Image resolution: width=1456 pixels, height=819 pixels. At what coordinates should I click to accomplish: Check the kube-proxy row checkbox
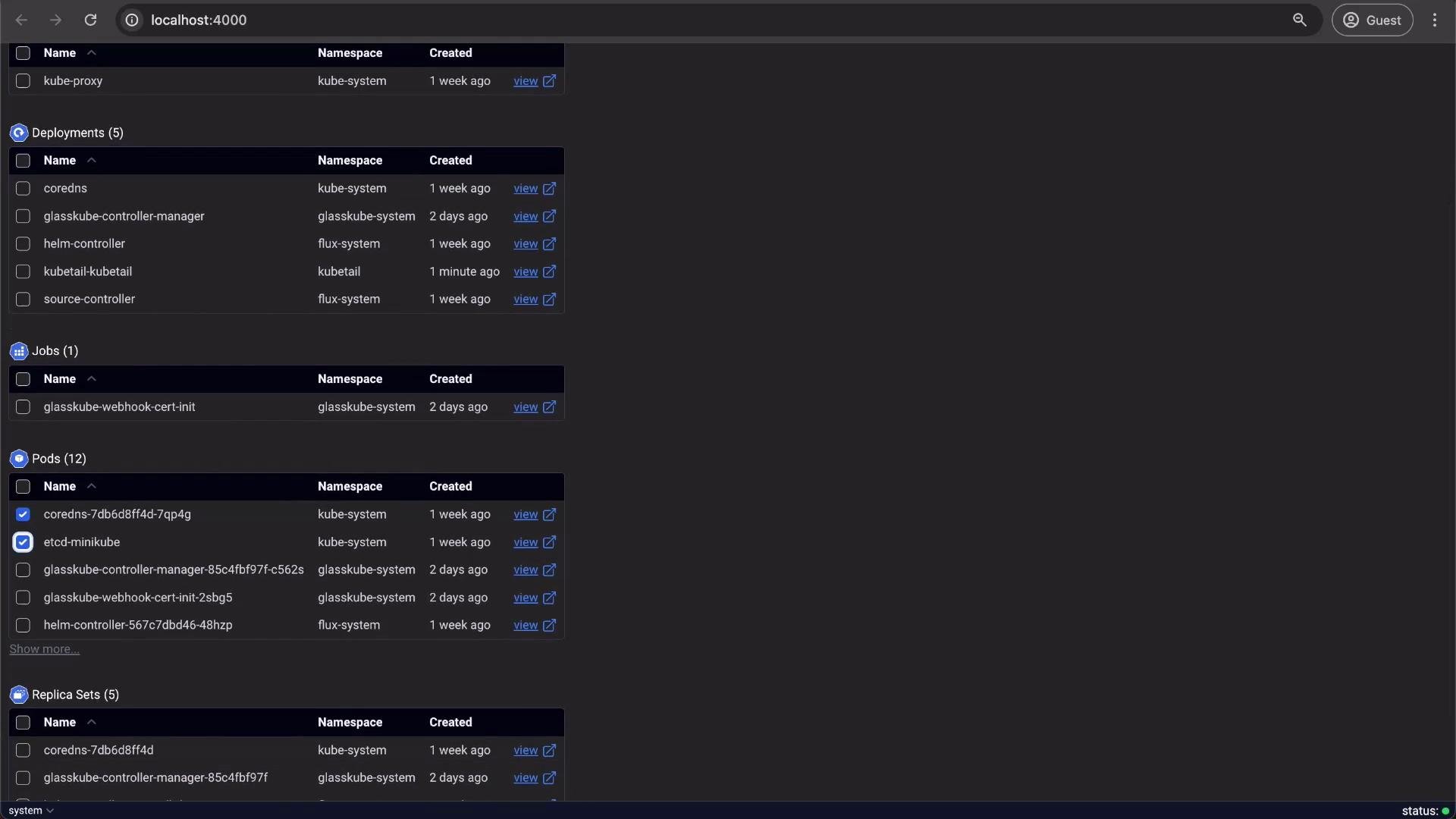coord(23,80)
